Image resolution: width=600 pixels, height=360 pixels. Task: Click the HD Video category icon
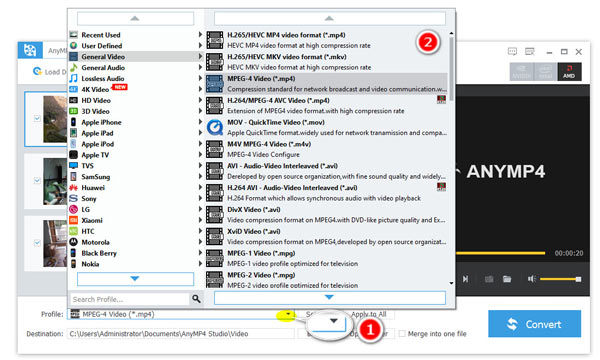click(x=73, y=100)
